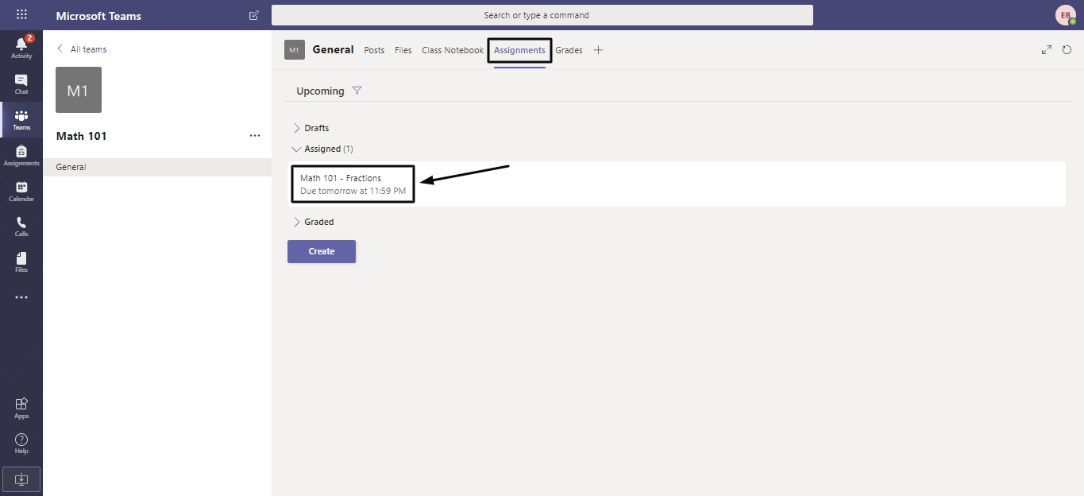Open Assignments in the left rail
Image resolution: width=1084 pixels, height=496 pixels.
click(x=21, y=155)
